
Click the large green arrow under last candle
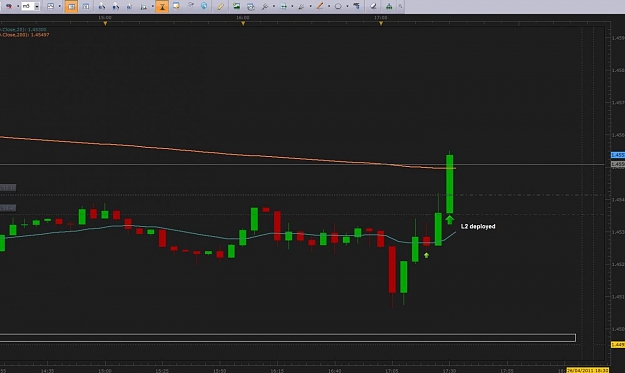450,220
